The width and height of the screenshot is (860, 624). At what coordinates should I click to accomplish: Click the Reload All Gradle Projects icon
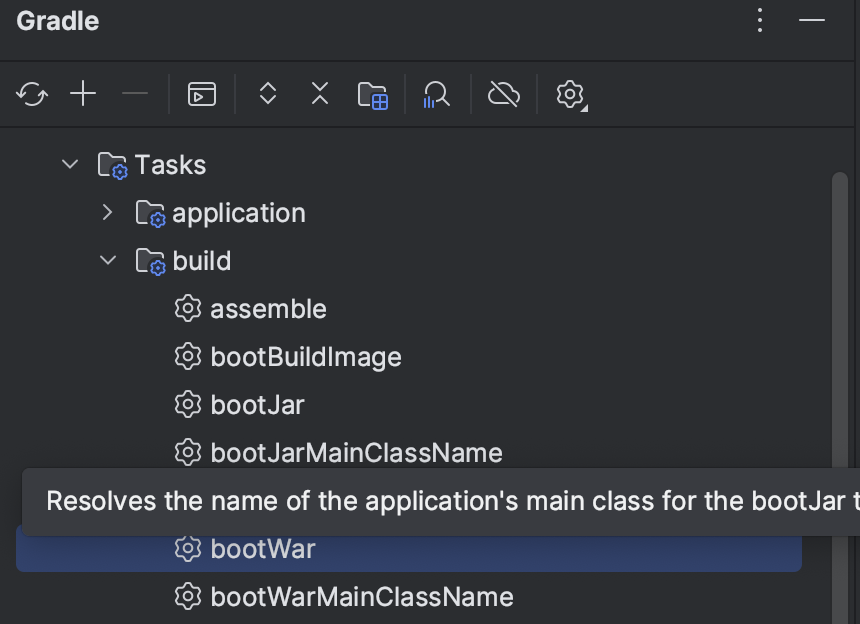[x=32, y=94]
